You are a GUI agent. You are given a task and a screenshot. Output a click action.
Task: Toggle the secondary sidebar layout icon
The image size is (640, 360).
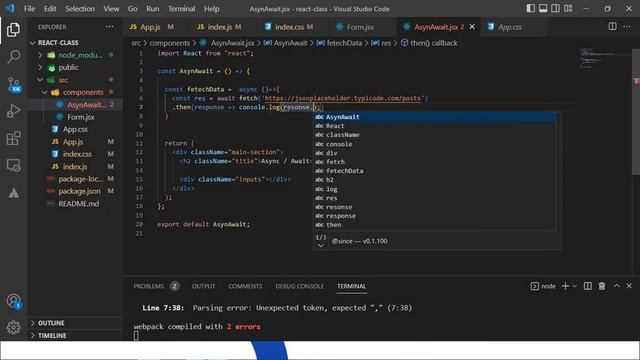tap(556, 8)
